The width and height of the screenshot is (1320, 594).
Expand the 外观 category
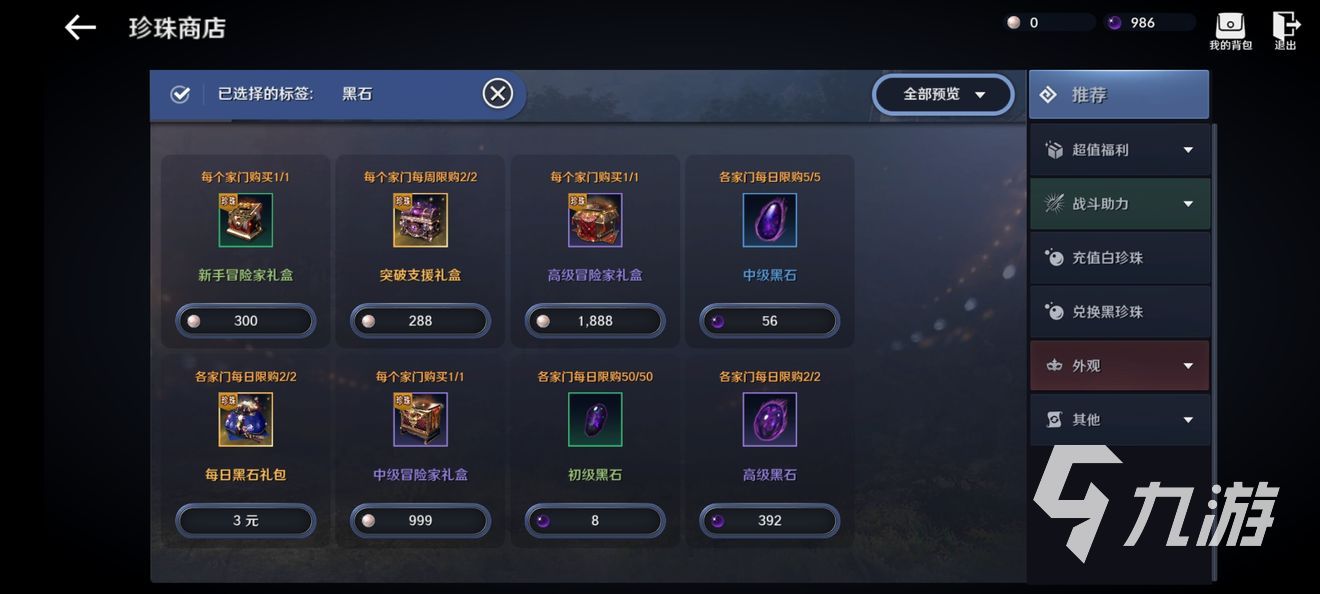(1120, 366)
